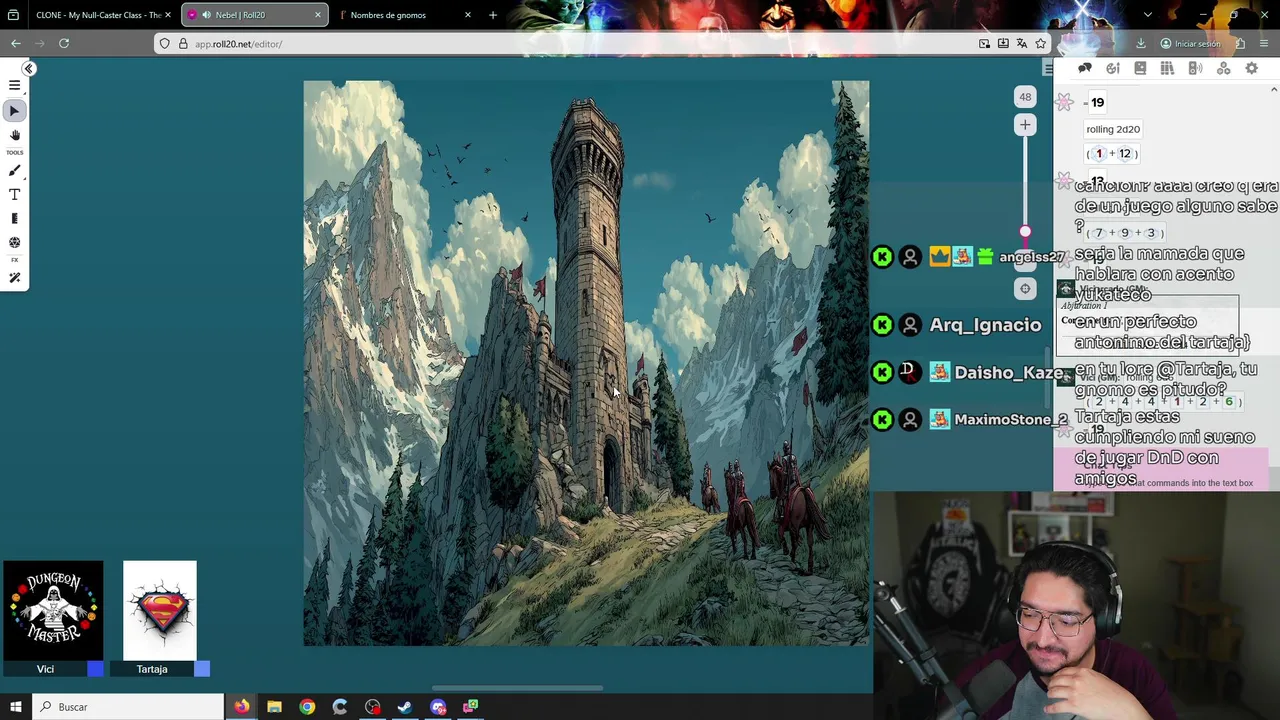Select the Tartaja player avatar
The height and width of the screenshot is (720, 1280).
(160, 610)
